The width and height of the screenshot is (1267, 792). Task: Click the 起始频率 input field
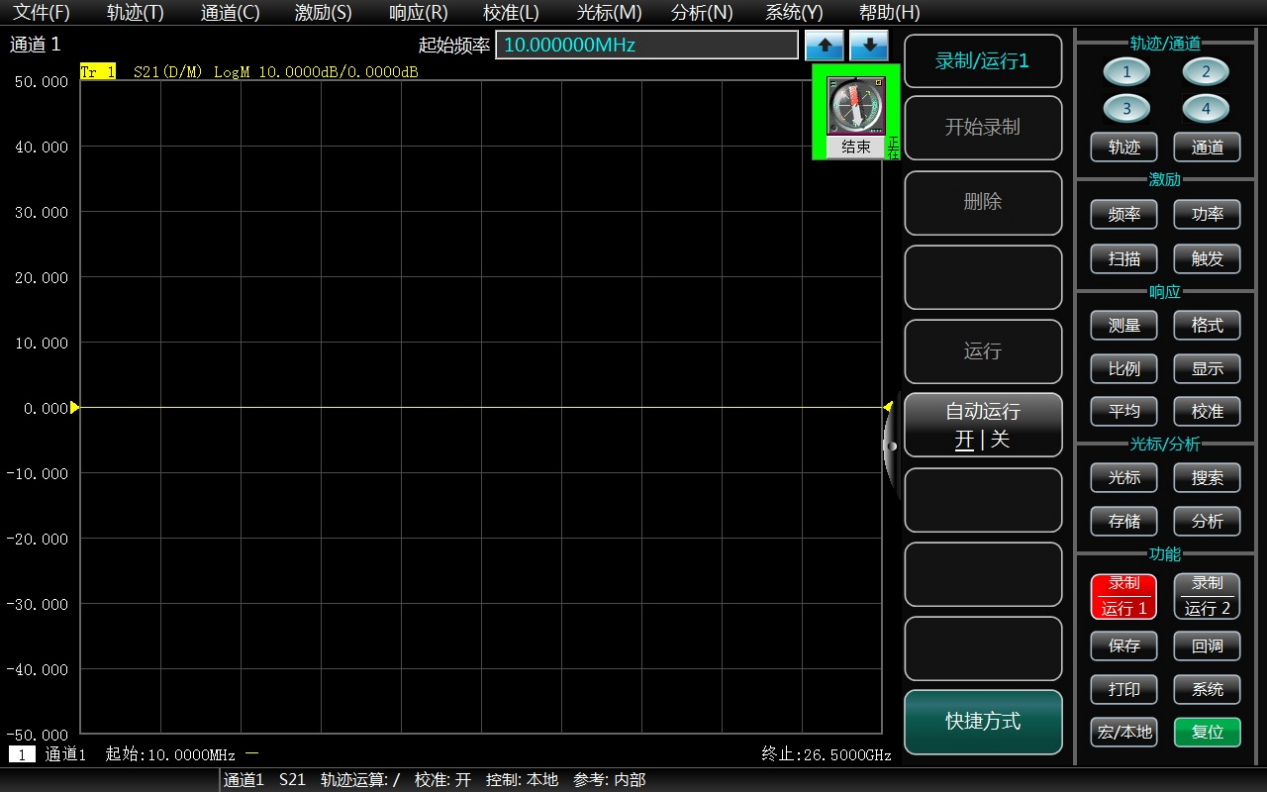coord(646,45)
